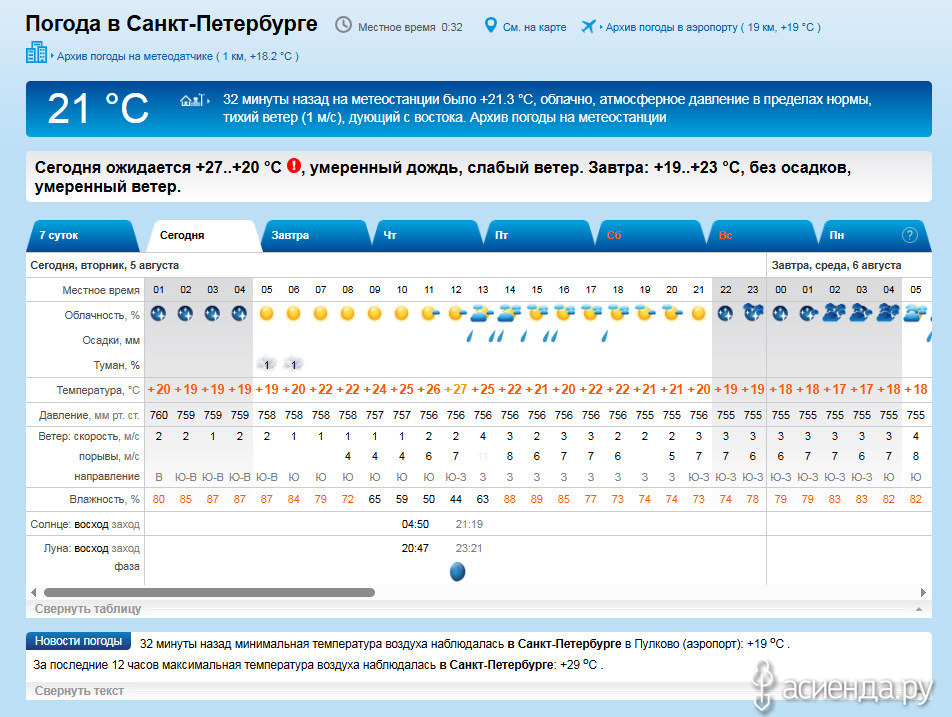The width and height of the screenshot is (952, 717).
Task: Click the rain drops icon at 16 hour
Action: pyautogui.click(x=551, y=336)
